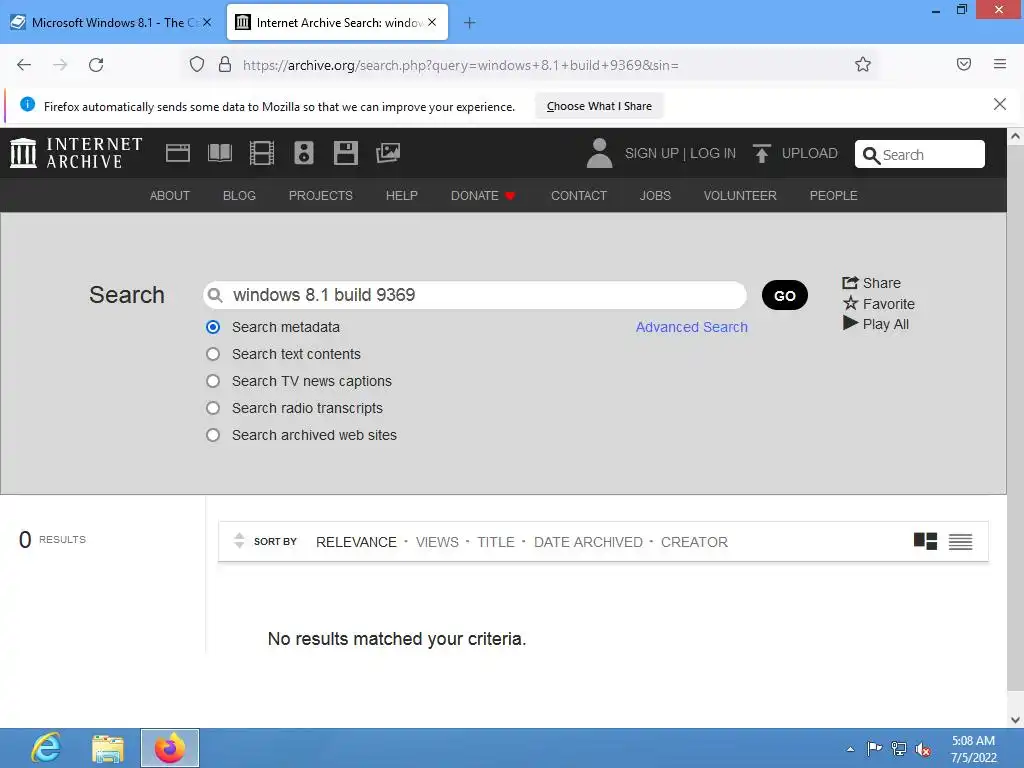1024x768 pixels.
Task: Sort results by RELEVANCE
Action: coord(356,542)
